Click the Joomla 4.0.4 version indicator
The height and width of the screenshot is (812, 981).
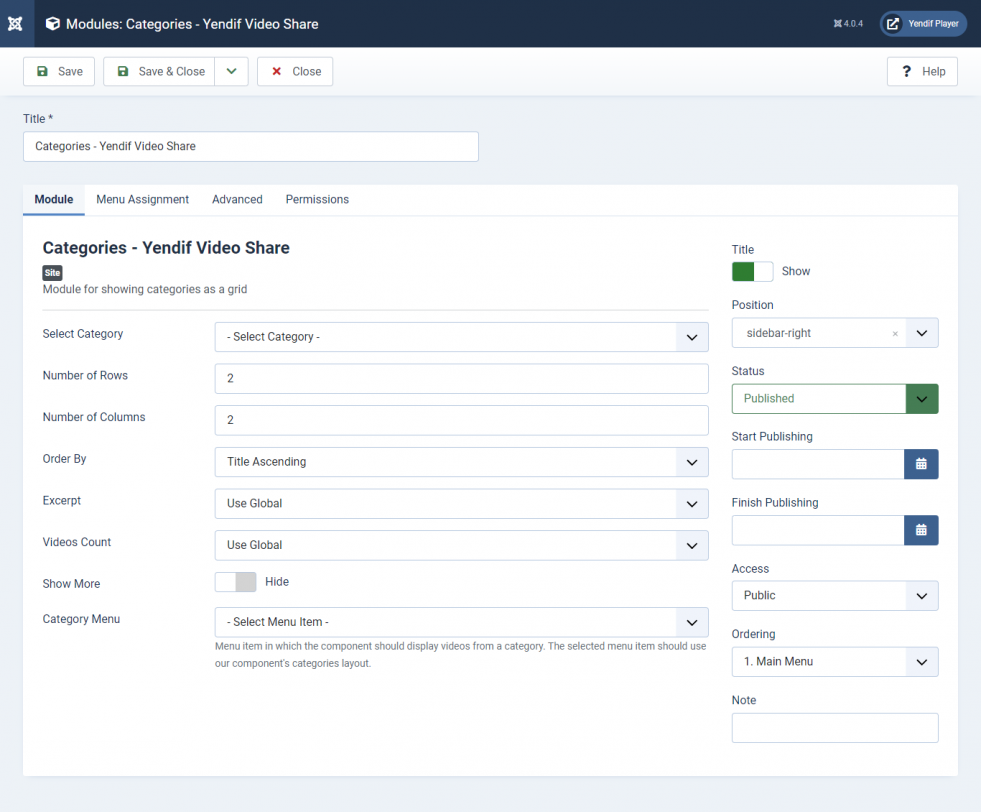pos(848,24)
